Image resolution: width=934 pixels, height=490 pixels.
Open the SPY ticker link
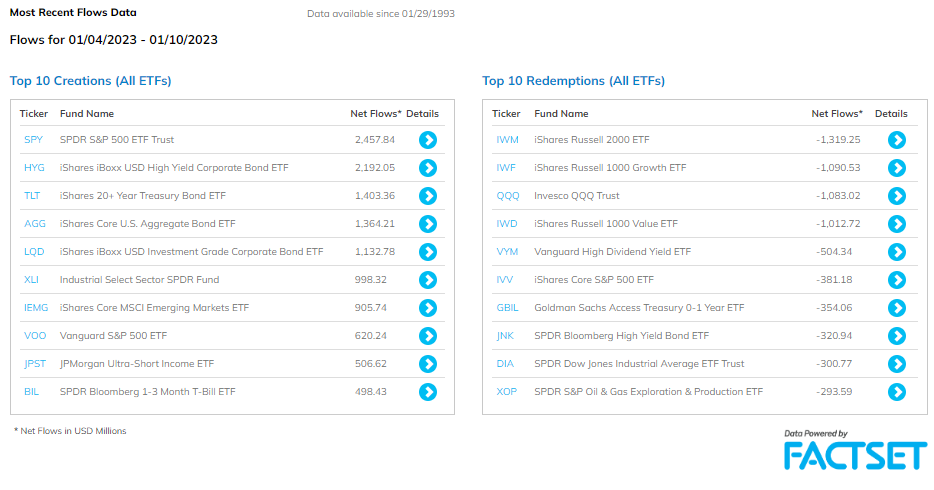pyautogui.click(x=33, y=140)
